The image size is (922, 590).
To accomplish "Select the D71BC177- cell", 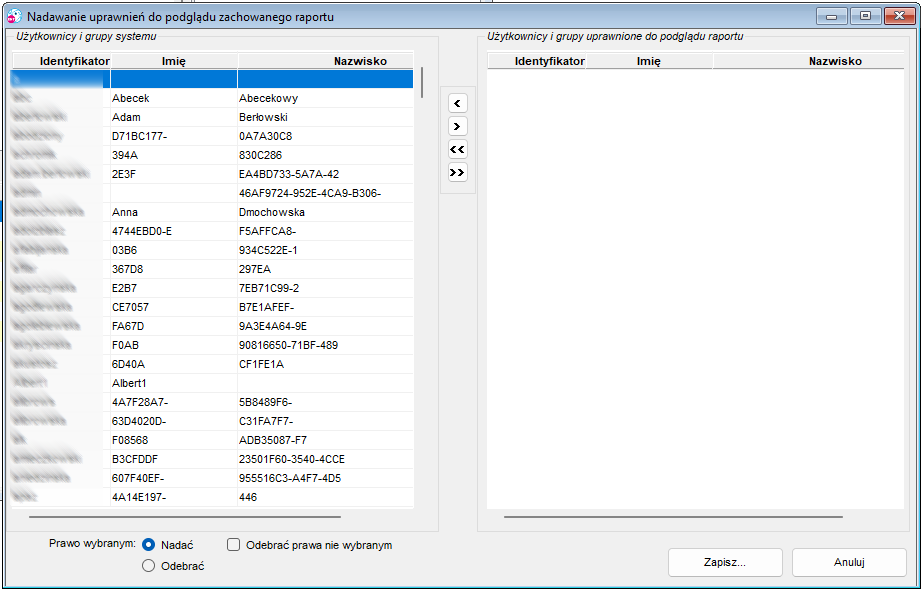I will [x=174, y=136].
